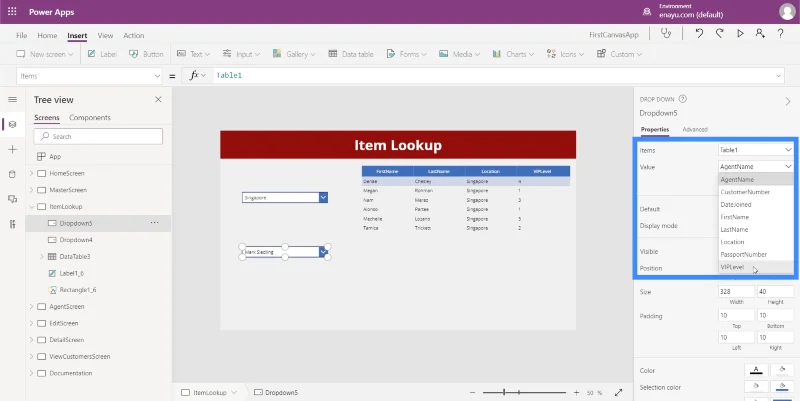Choose CustomerNumber in the Value list
The height and width of the screenshot is (401, 800).
pyautogui.click(x=756, y=192)
